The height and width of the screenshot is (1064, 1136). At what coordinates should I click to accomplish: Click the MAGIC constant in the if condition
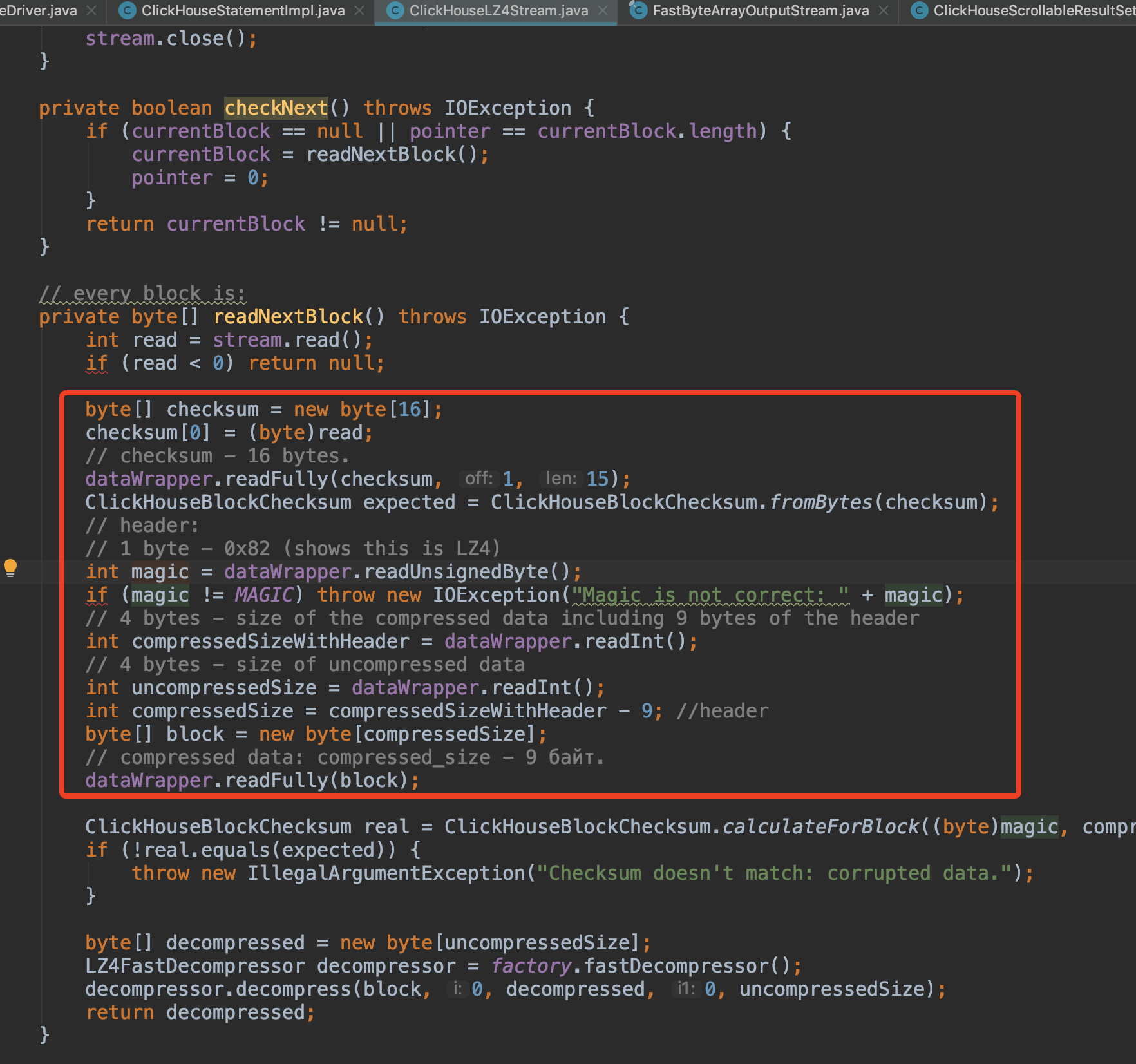click(x=263, y=594)
